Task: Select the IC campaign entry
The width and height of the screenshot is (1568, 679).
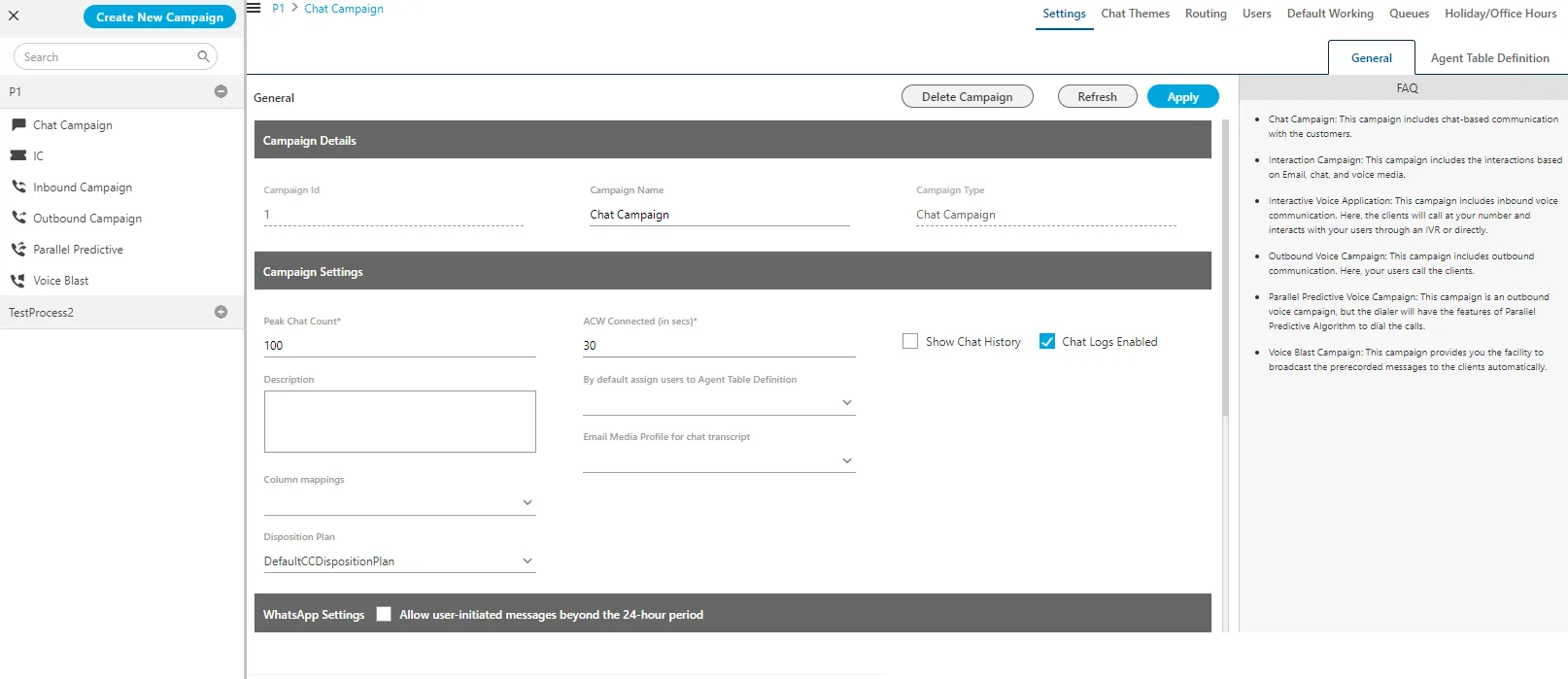Action: pos(38,156)
